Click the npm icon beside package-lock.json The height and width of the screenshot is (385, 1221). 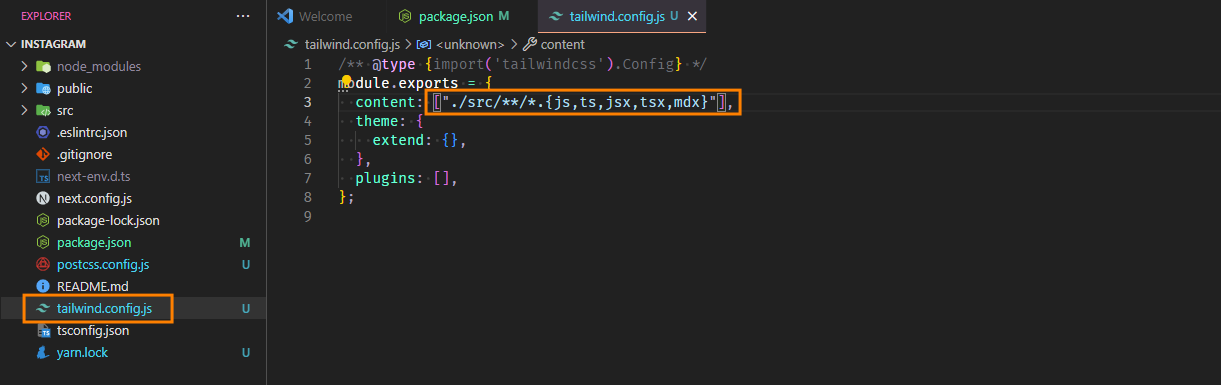point(43,220)
